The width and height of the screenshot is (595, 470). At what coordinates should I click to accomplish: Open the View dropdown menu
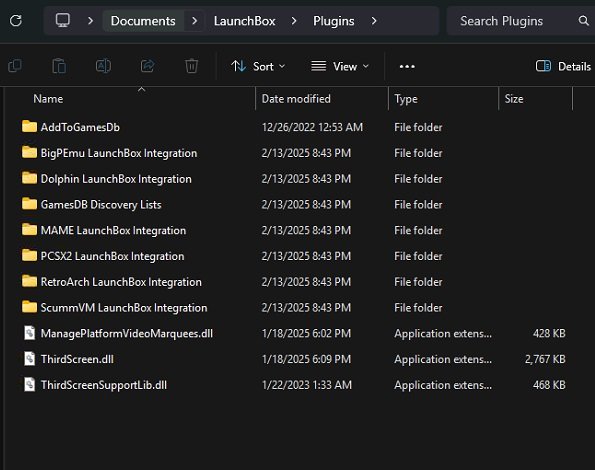coord(340,66)
